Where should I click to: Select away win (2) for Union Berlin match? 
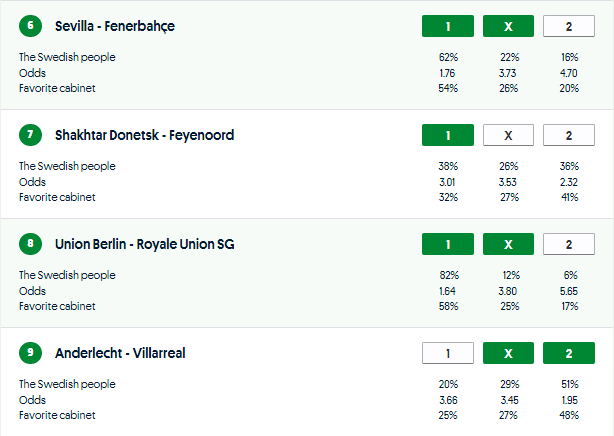coord(568,244)
